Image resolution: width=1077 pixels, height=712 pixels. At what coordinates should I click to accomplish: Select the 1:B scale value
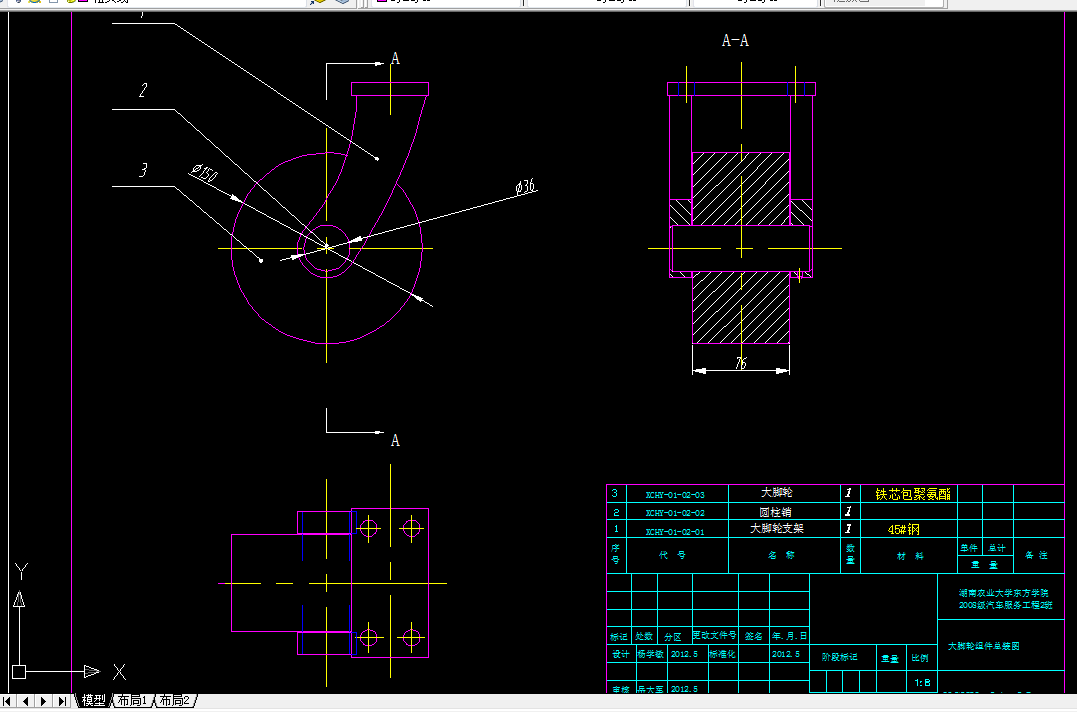[922, 682]
